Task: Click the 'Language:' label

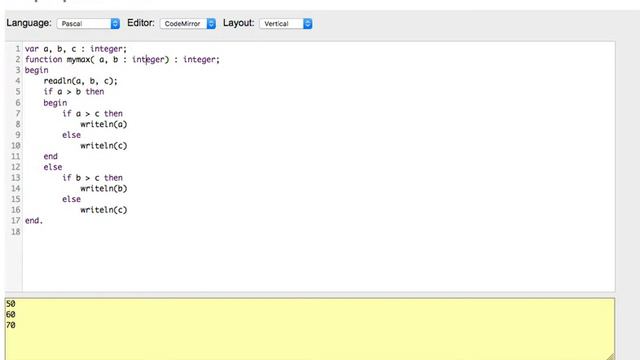Action: [29, 23]
